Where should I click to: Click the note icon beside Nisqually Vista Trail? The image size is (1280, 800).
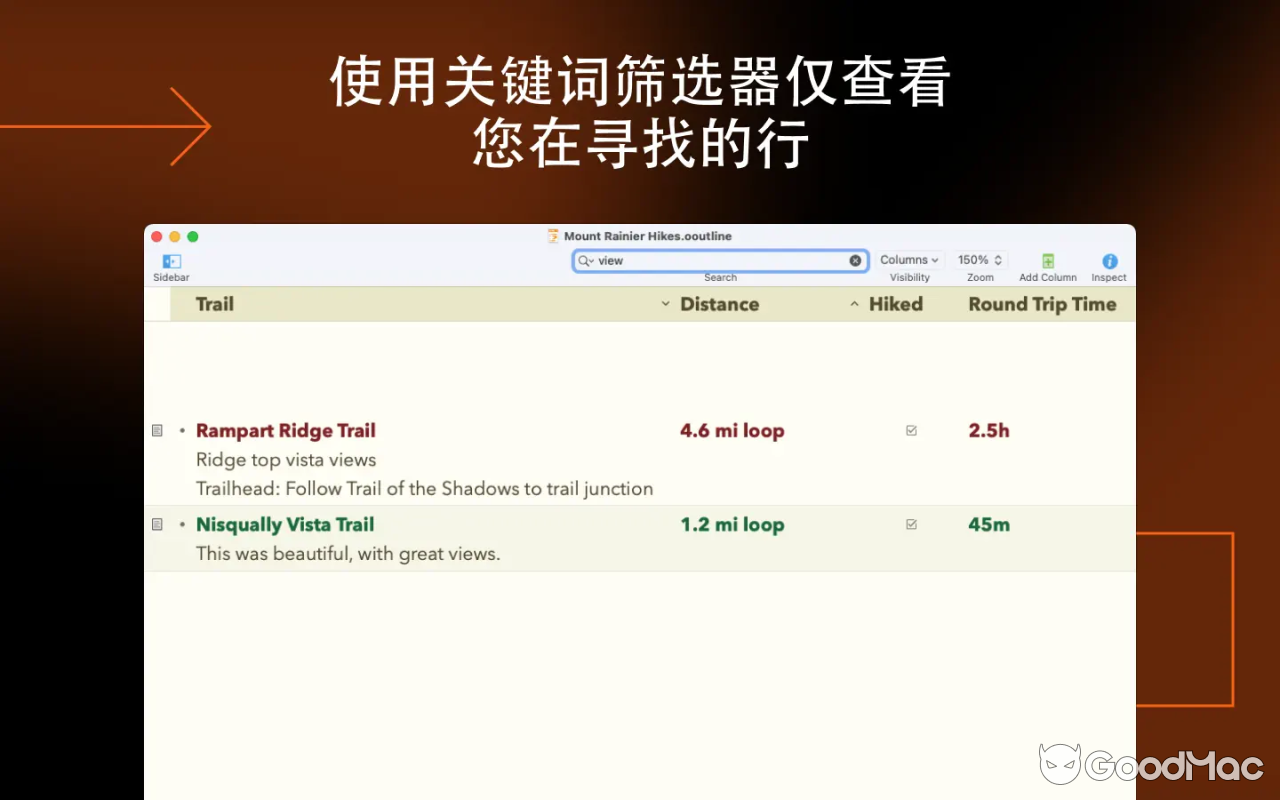pos(157,524)
